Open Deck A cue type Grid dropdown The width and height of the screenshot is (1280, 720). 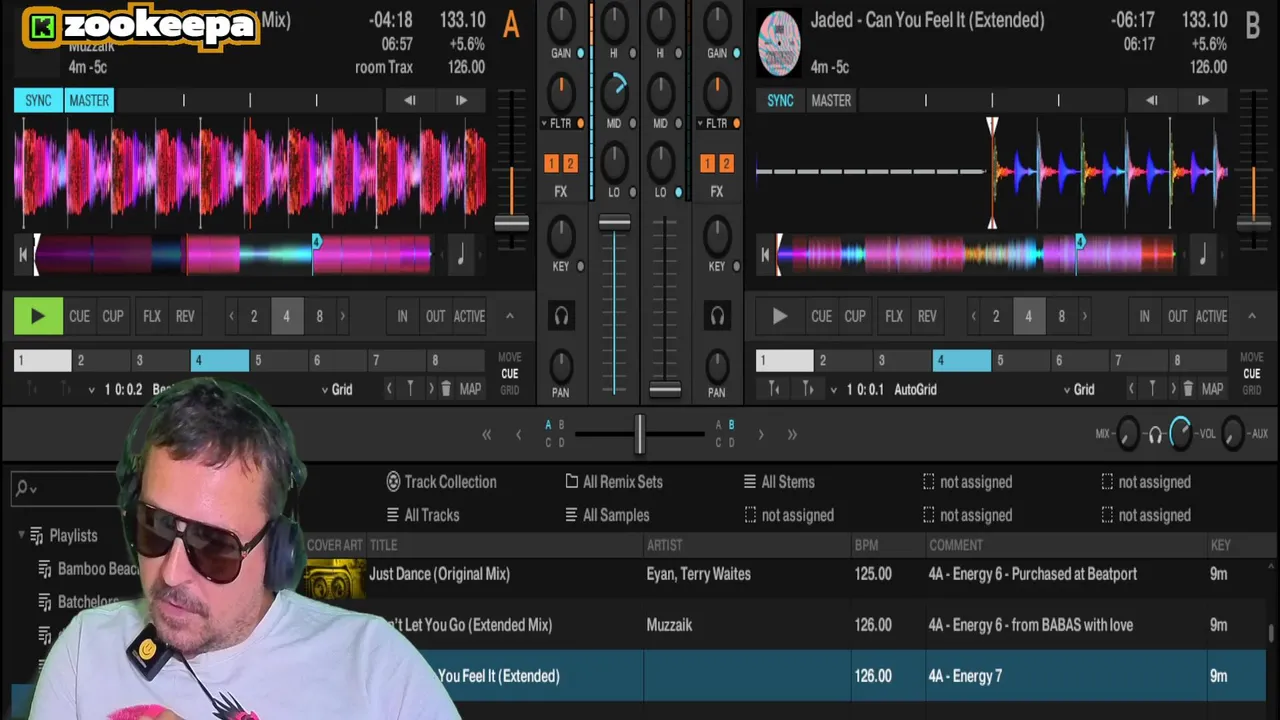coord(336,389)
